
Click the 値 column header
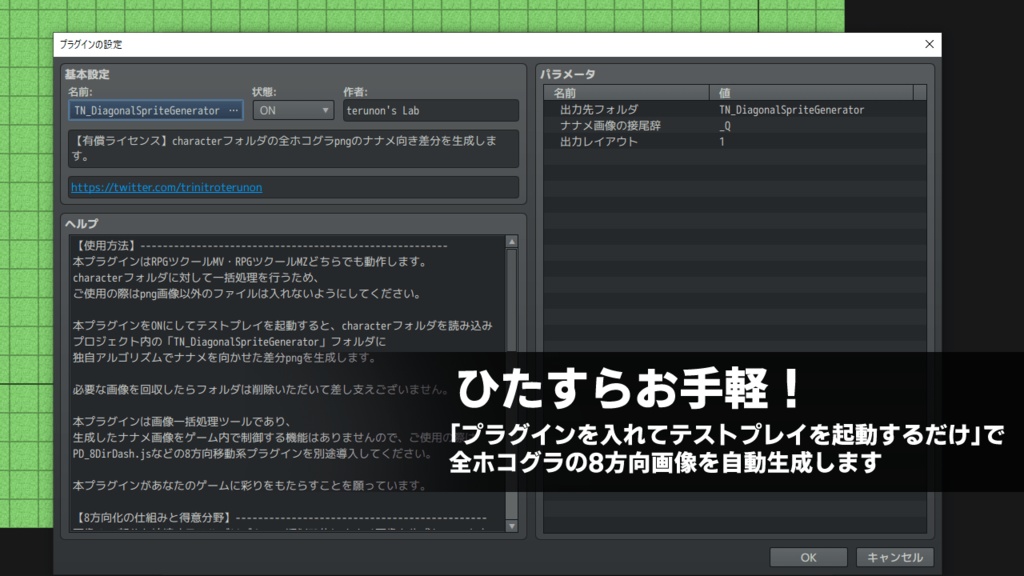click(725, 90)
